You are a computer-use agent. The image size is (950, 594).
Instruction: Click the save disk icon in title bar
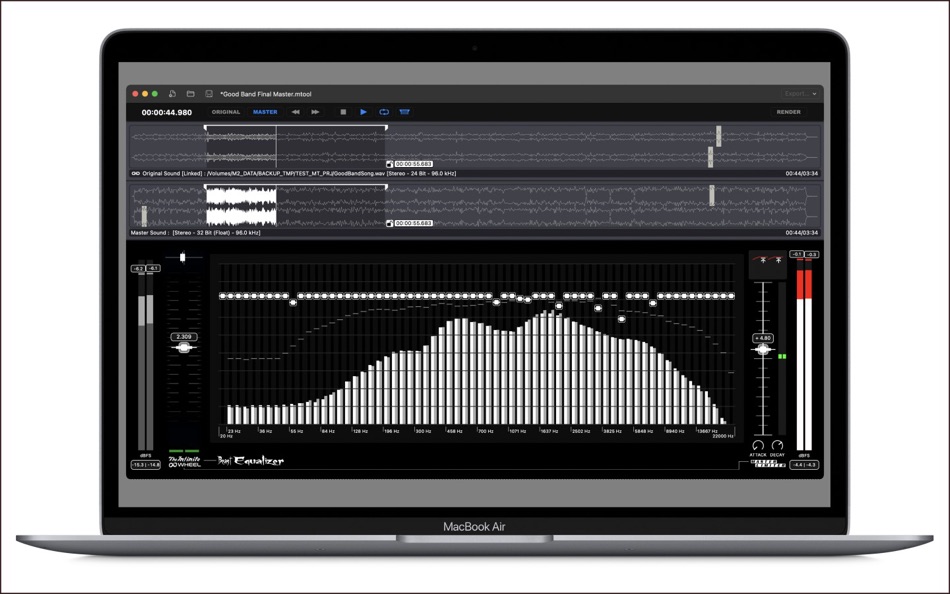point(208,93)
